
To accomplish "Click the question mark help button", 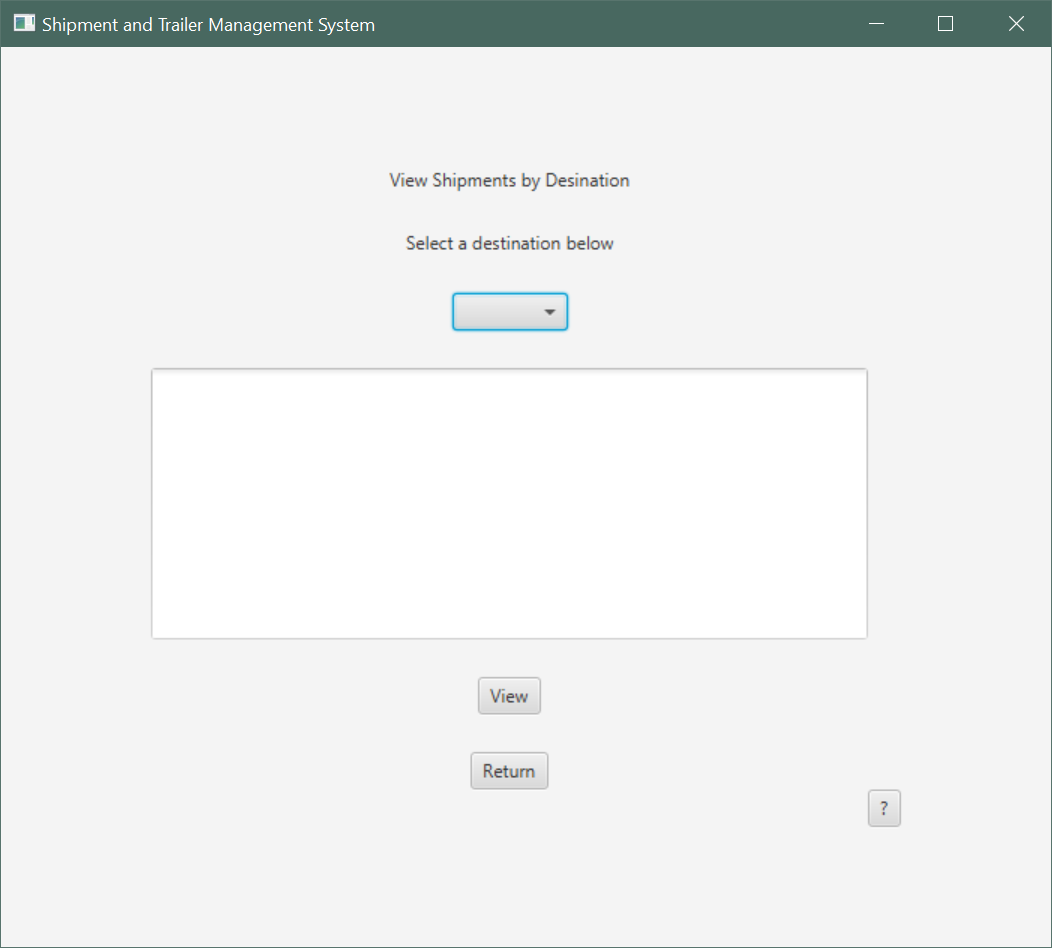I will [884, 809].
